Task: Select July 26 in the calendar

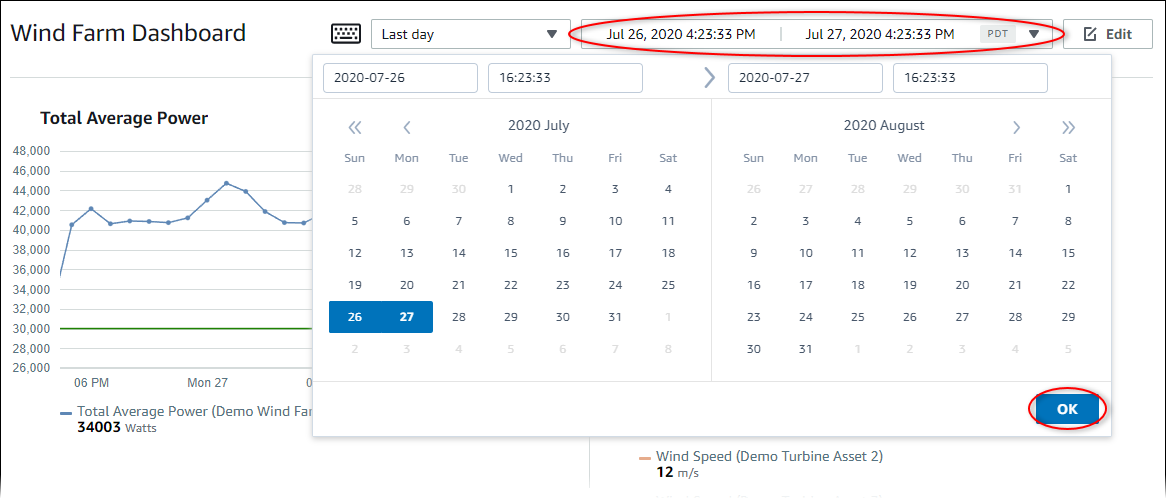Action: (x=355, y=317)
